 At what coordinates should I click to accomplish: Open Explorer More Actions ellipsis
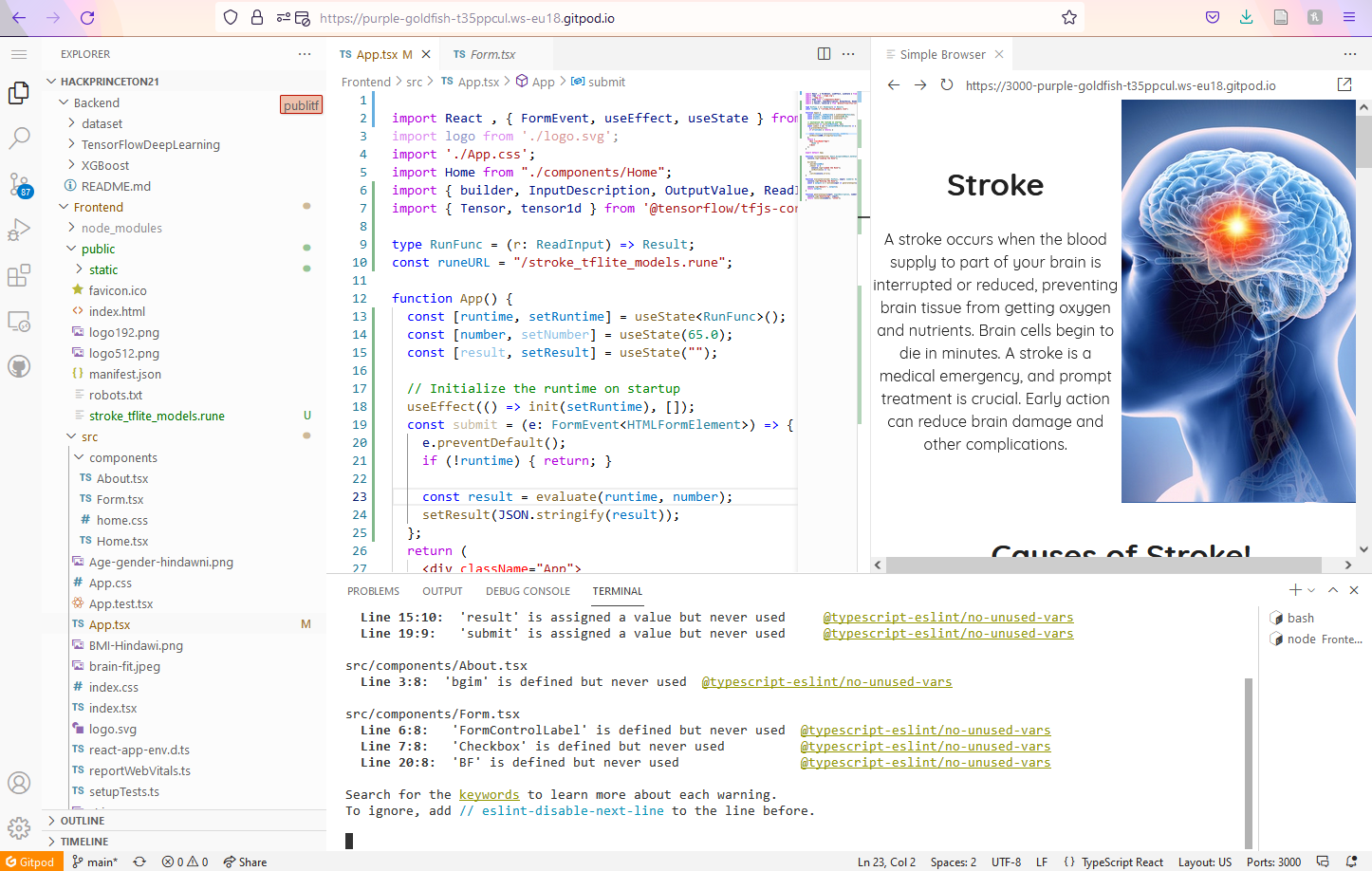click(x=305, y=54)
